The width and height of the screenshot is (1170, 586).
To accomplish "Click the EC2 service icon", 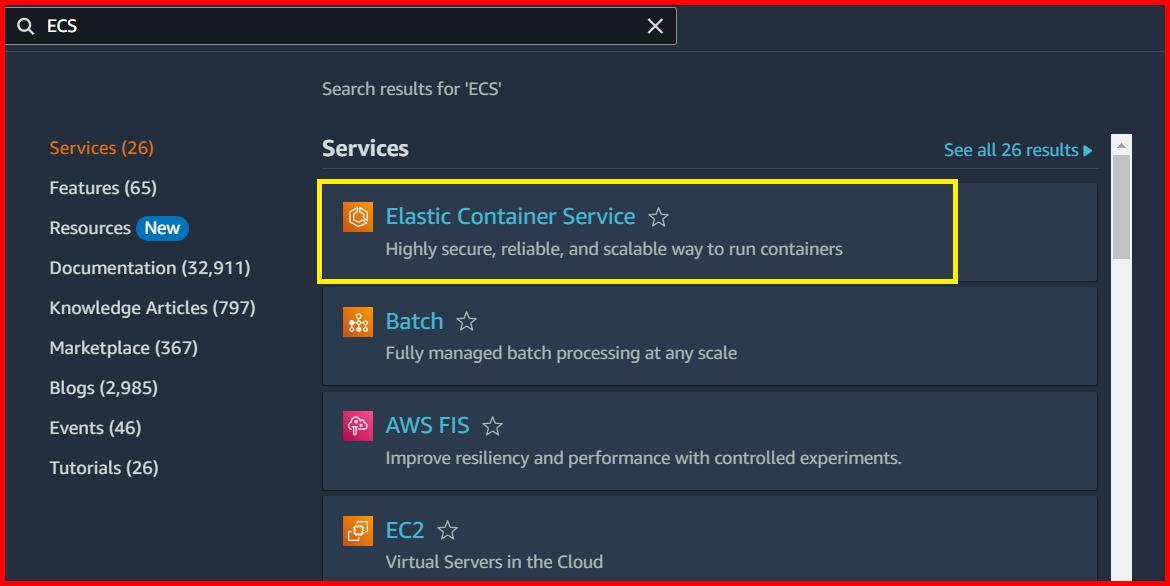I will point(357,530).
